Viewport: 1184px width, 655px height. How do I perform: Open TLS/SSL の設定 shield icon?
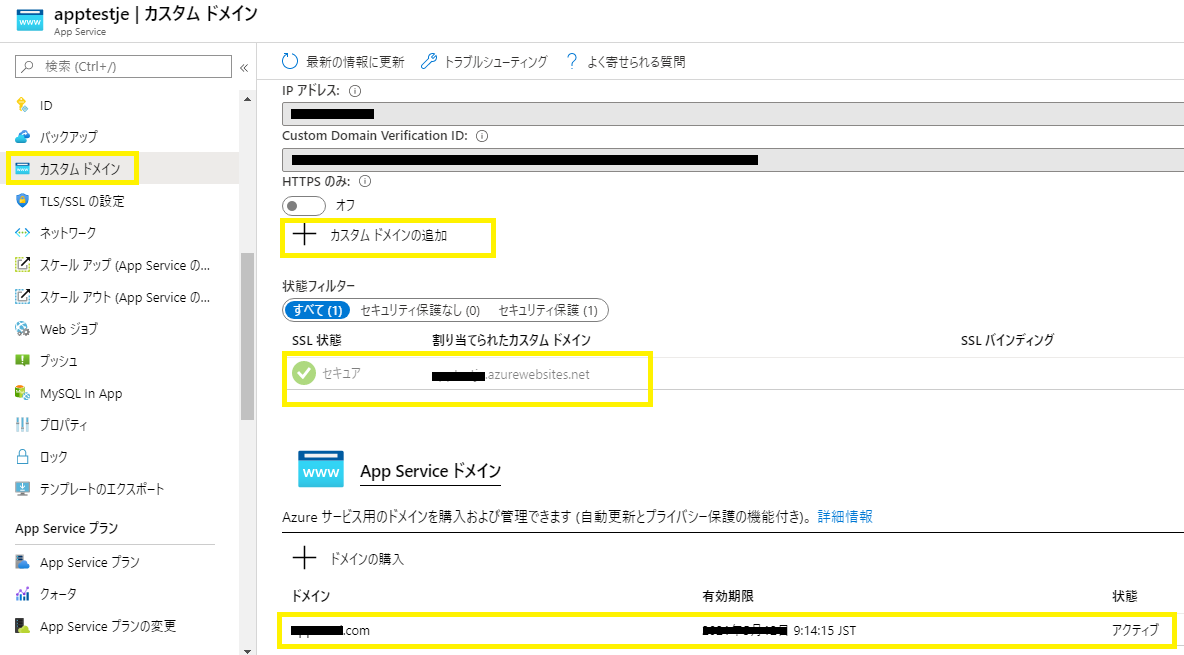[23, 201]
